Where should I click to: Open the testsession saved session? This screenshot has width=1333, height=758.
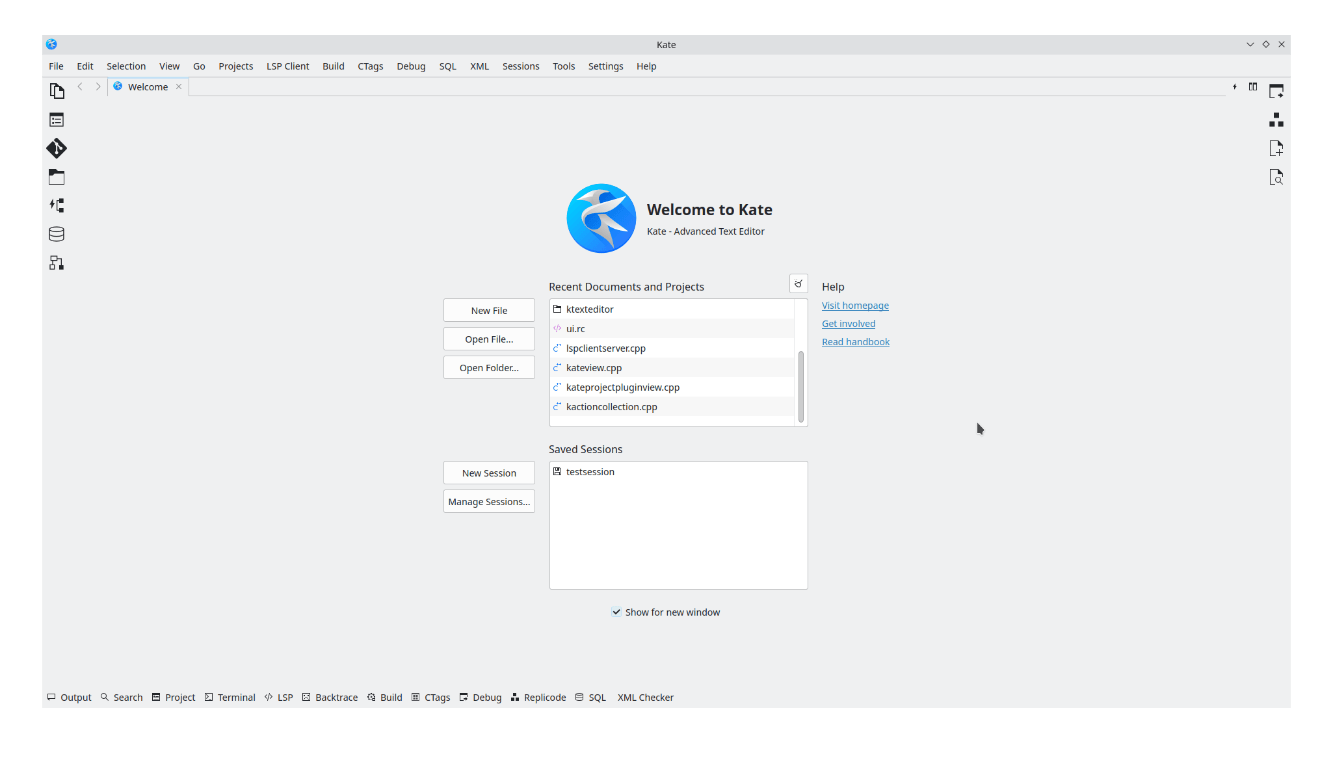(x=590, y=471)
